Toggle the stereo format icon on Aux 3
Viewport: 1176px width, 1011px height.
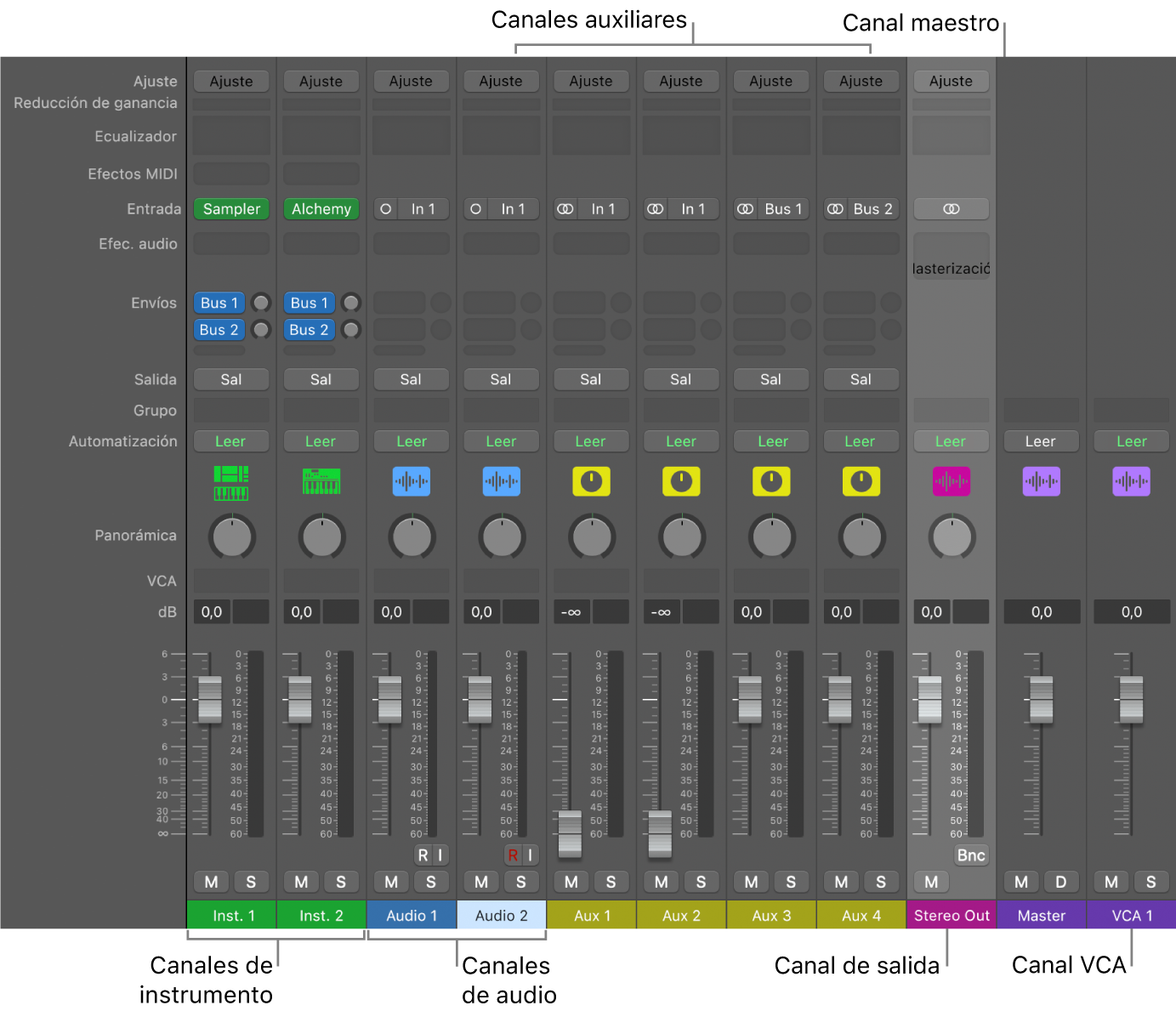tap(746, 209)
